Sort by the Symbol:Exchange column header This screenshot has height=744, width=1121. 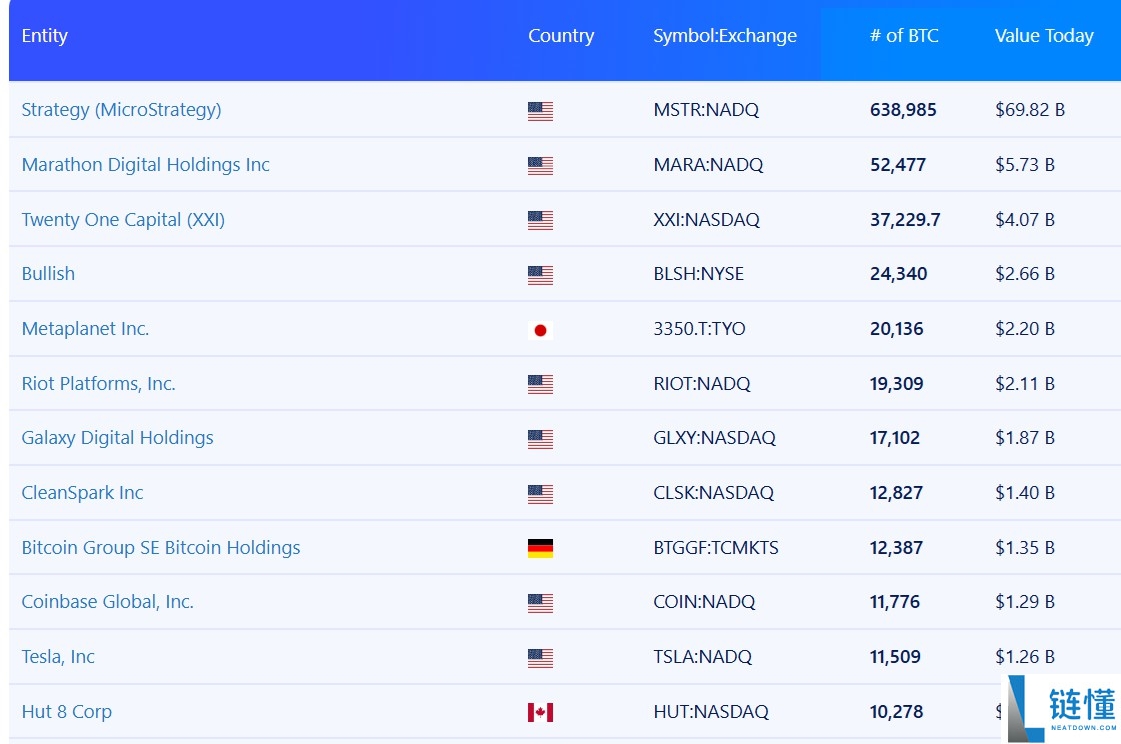725,36
